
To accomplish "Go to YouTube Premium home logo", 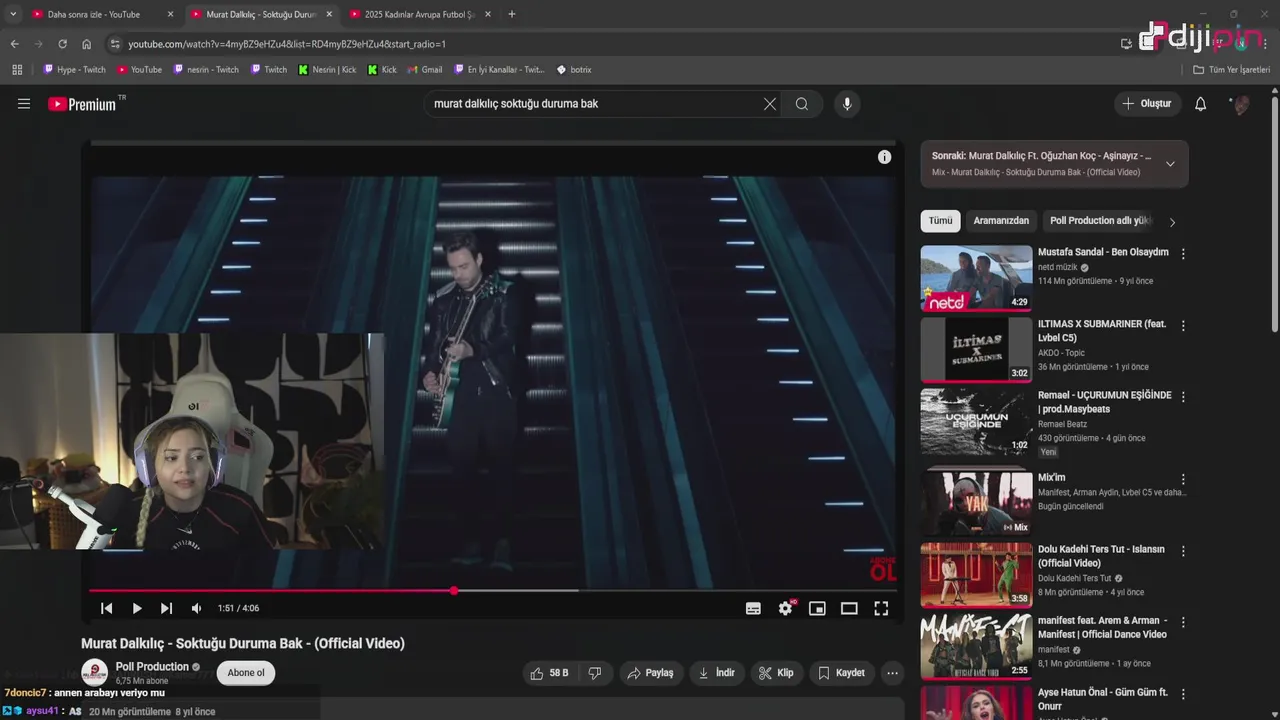I will (x=82, y=104).
